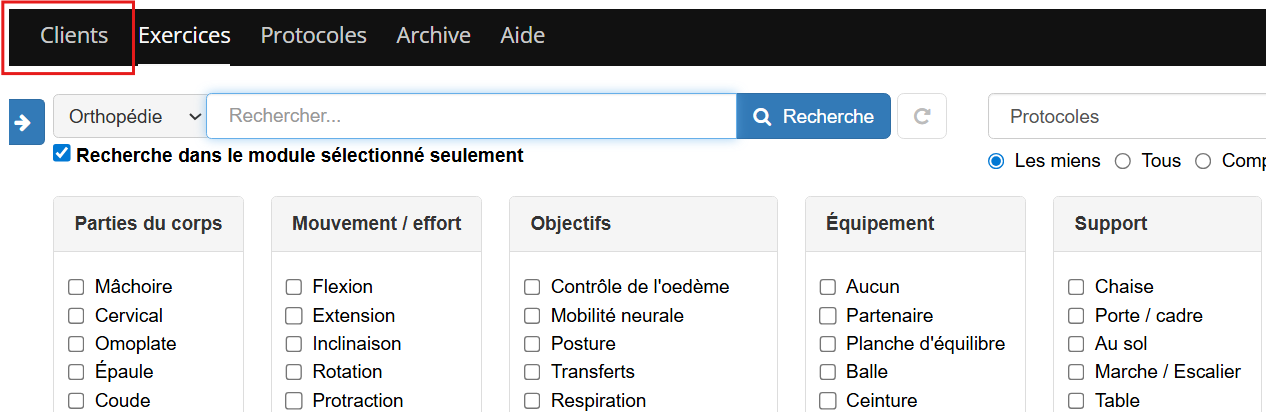This screenshot has width=1266, height=412.
Task: Check the Mâchoire body part box
Action: (x=76, y=287)
